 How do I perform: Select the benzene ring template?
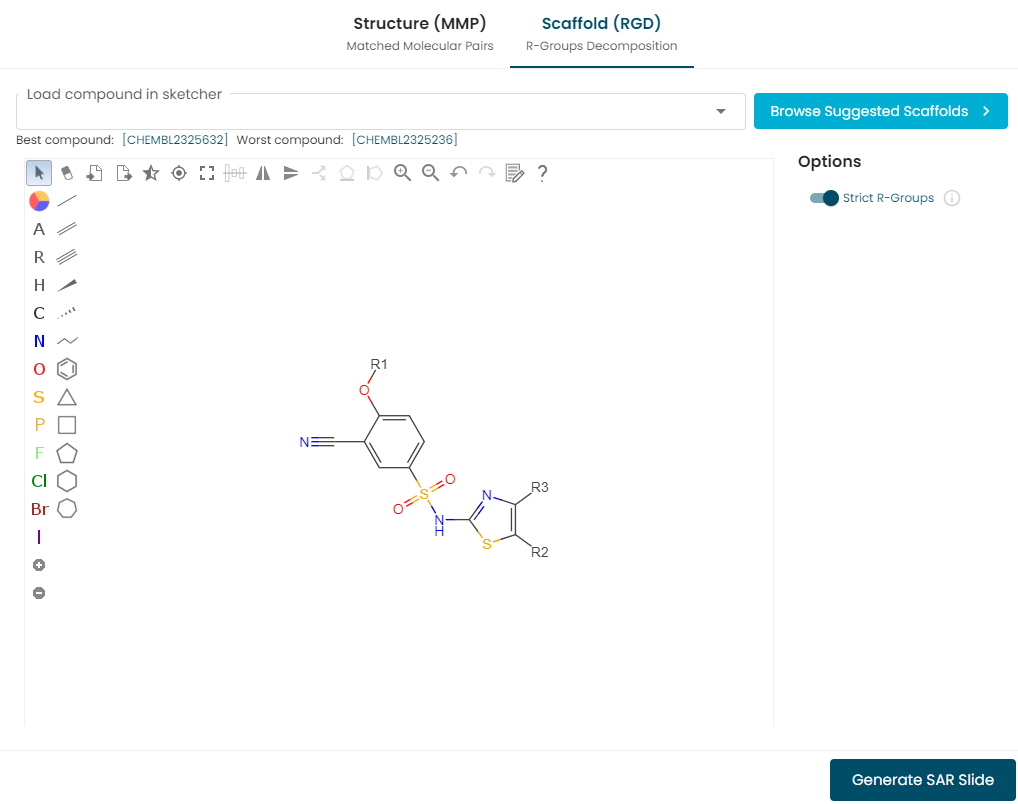pos(67,369)
